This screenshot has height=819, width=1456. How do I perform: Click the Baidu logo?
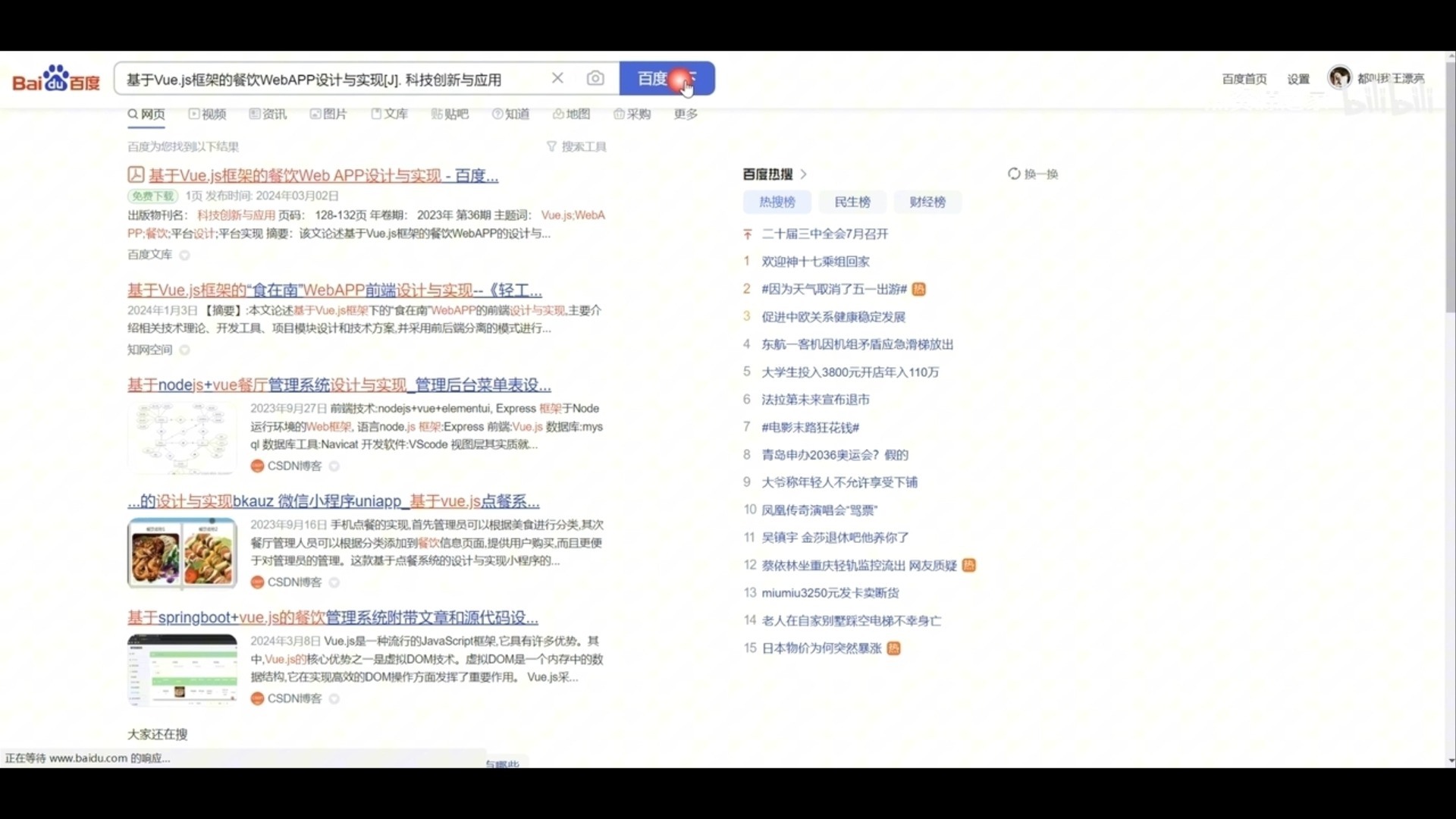pyautogui.click(x=56, y=79)
